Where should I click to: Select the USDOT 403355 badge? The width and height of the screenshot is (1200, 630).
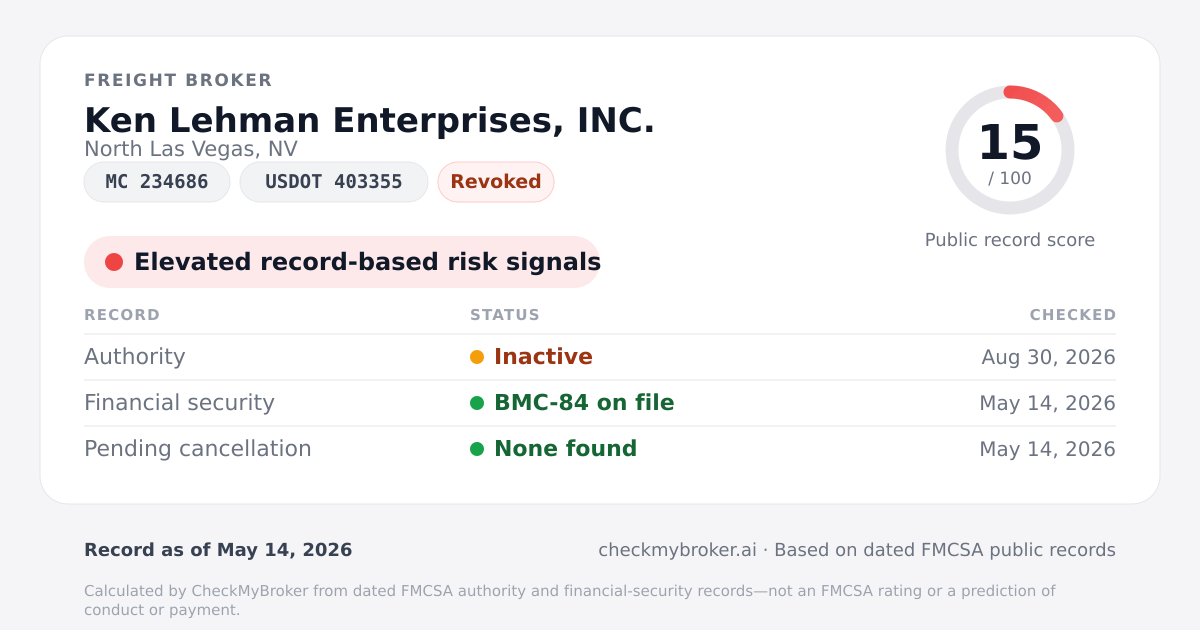pos(334,182)
